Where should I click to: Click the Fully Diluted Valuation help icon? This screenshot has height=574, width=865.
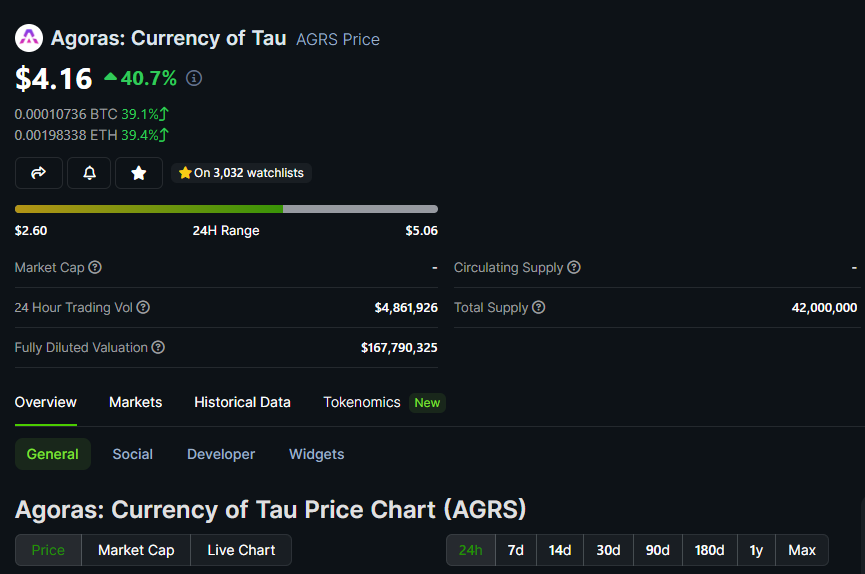pyautogui.click(x=158, y=347)
